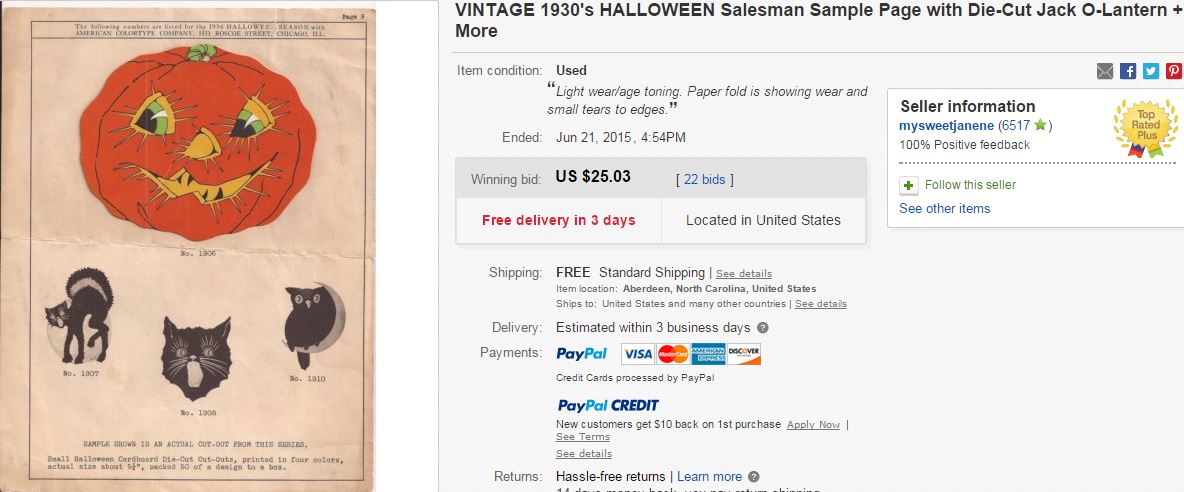Click the PayPal logo
1184x492 pixels.
[x=581, y=353]
